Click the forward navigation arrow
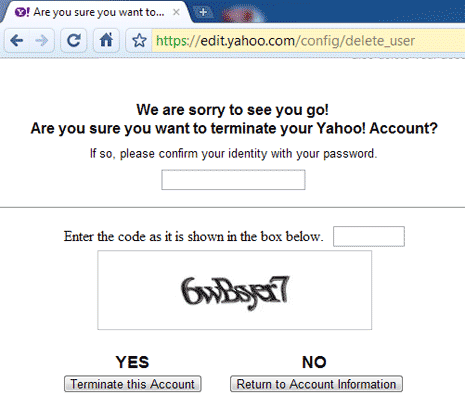The image size is (465, 407). pyautogui.click(x=42, y=41)
